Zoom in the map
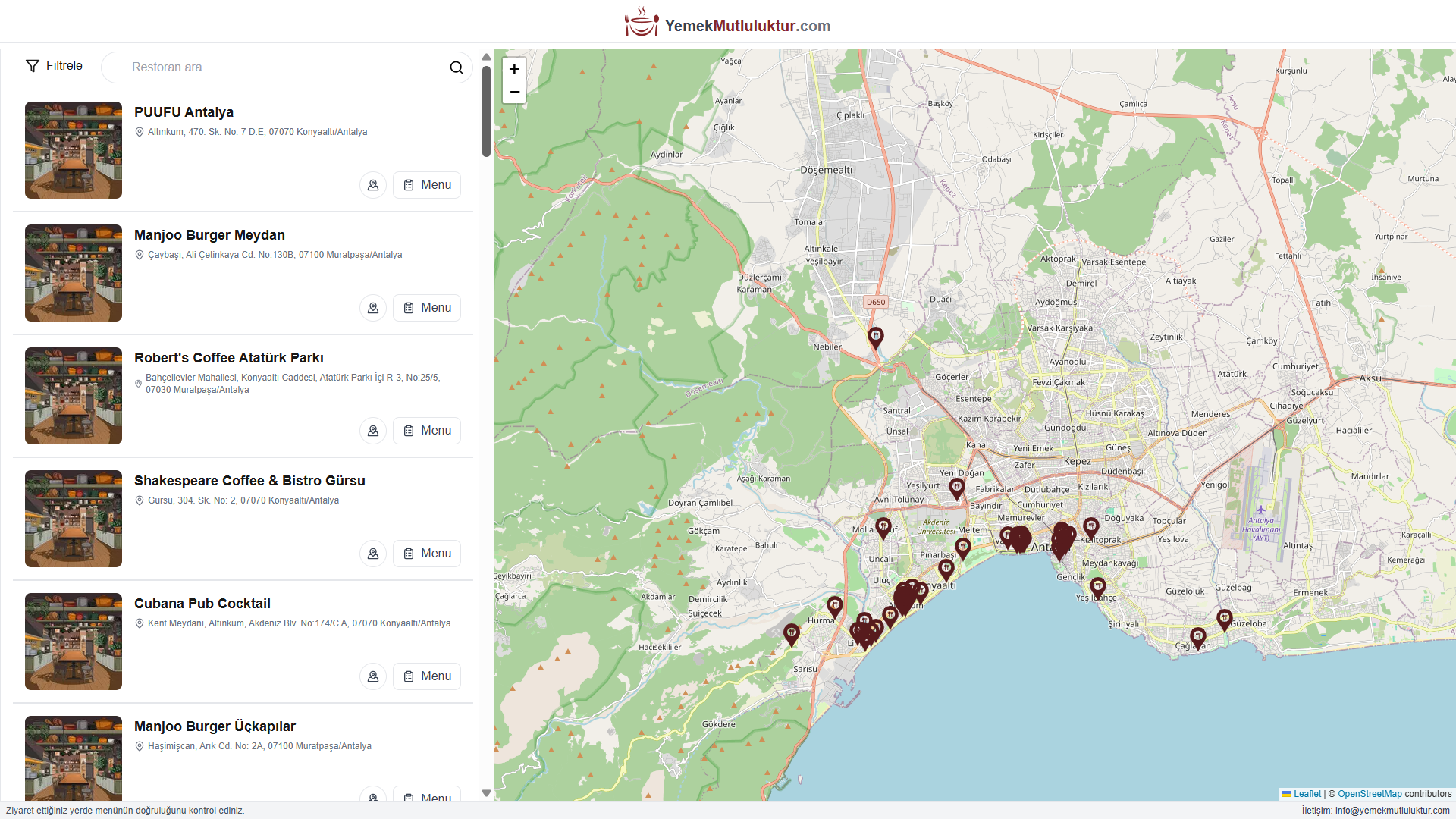 [514, 69]
